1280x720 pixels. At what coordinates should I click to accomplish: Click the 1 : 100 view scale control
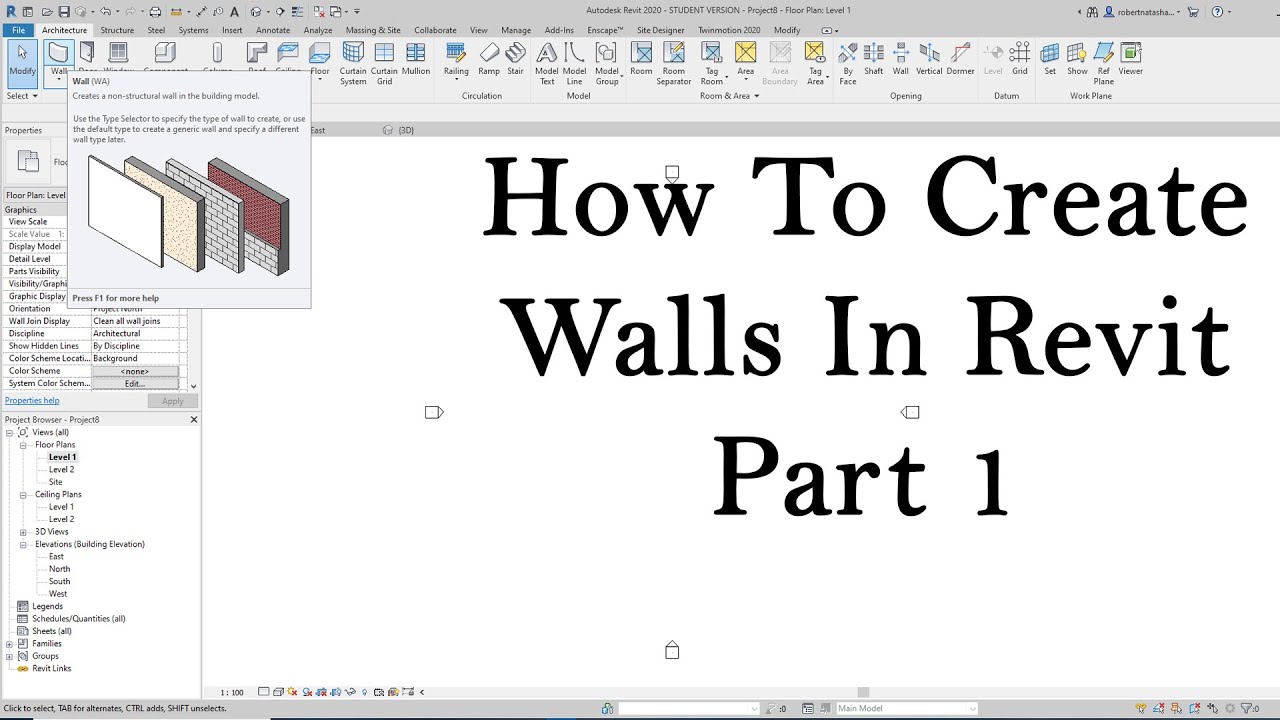click(232, 692)
